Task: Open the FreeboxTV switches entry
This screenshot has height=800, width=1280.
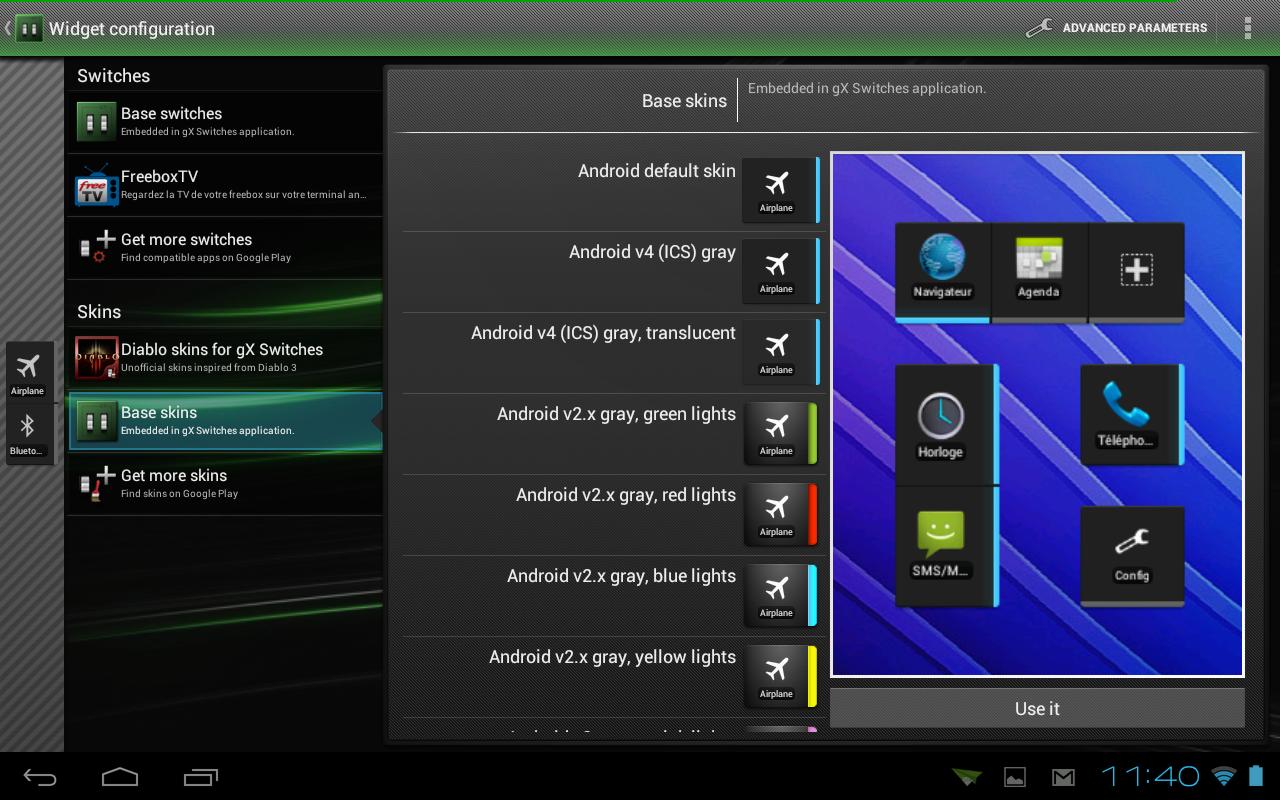Action: 224,185
